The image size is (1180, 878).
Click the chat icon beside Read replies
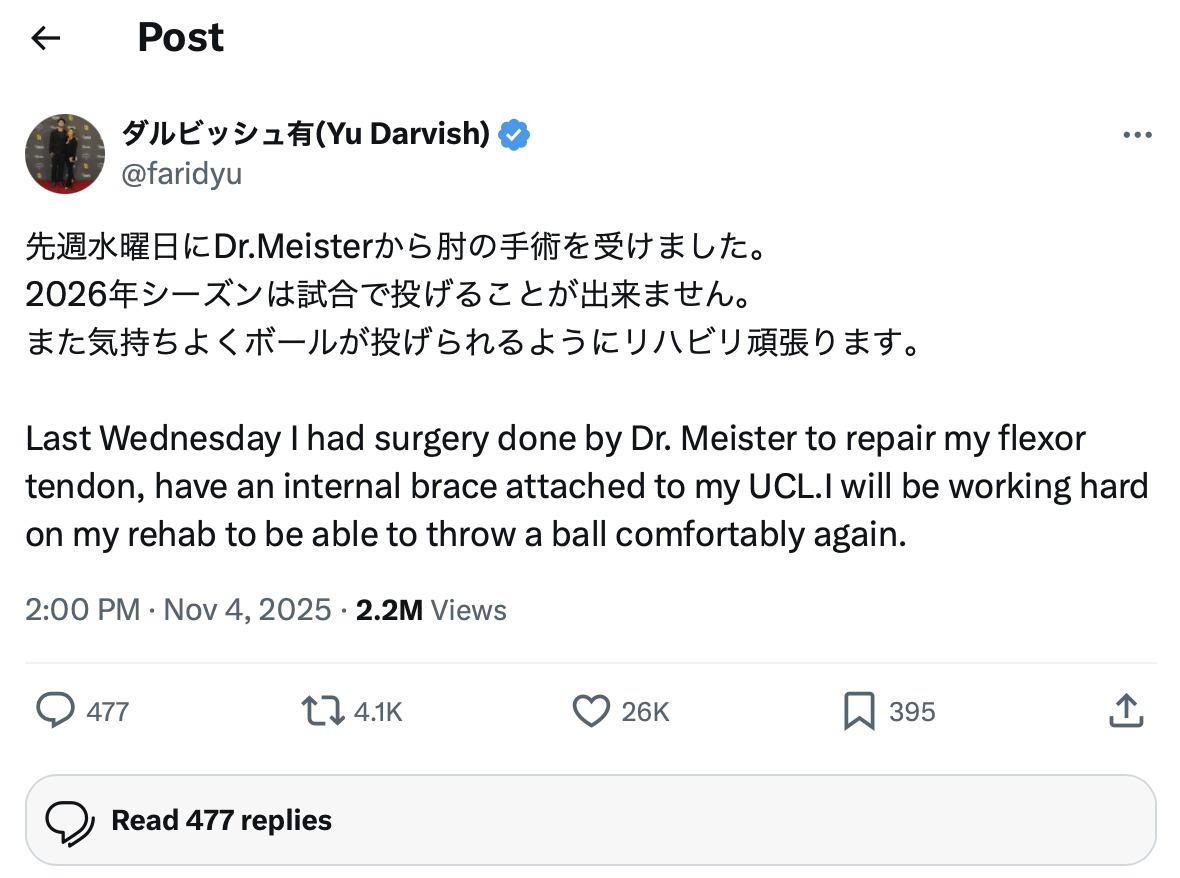coord(71,821)
